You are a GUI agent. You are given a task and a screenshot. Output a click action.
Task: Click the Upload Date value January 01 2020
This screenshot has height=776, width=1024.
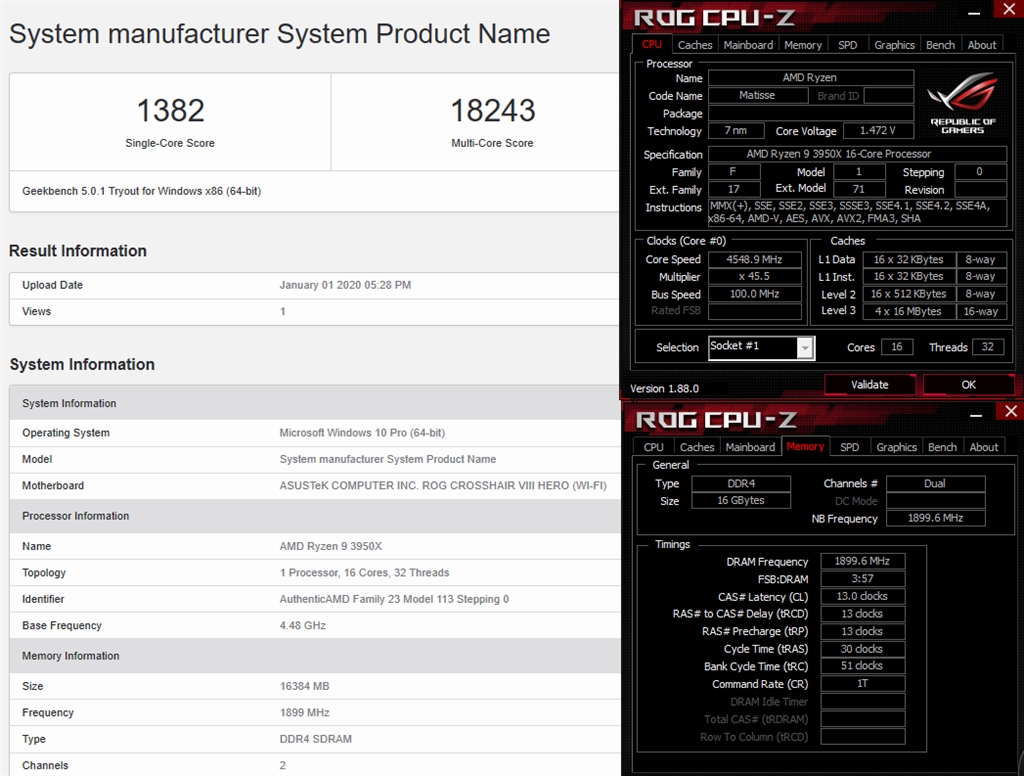coord(345,285)
